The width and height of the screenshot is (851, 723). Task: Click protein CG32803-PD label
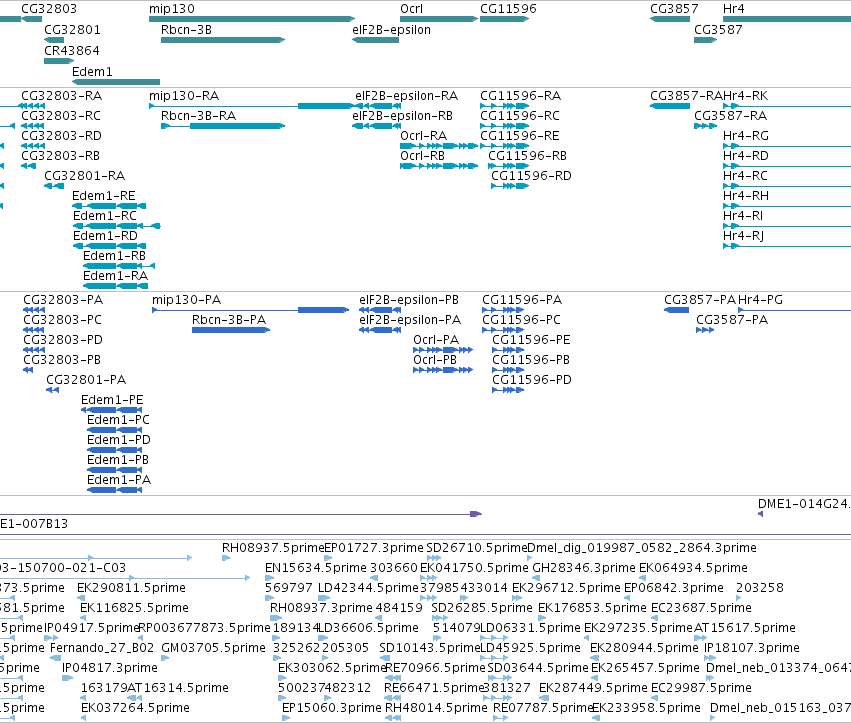coord(63,340)
